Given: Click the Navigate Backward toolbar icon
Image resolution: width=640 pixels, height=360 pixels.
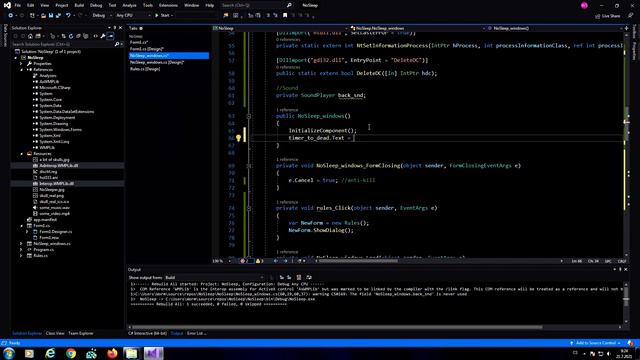Looking at the screenshot, I should 10,15.
